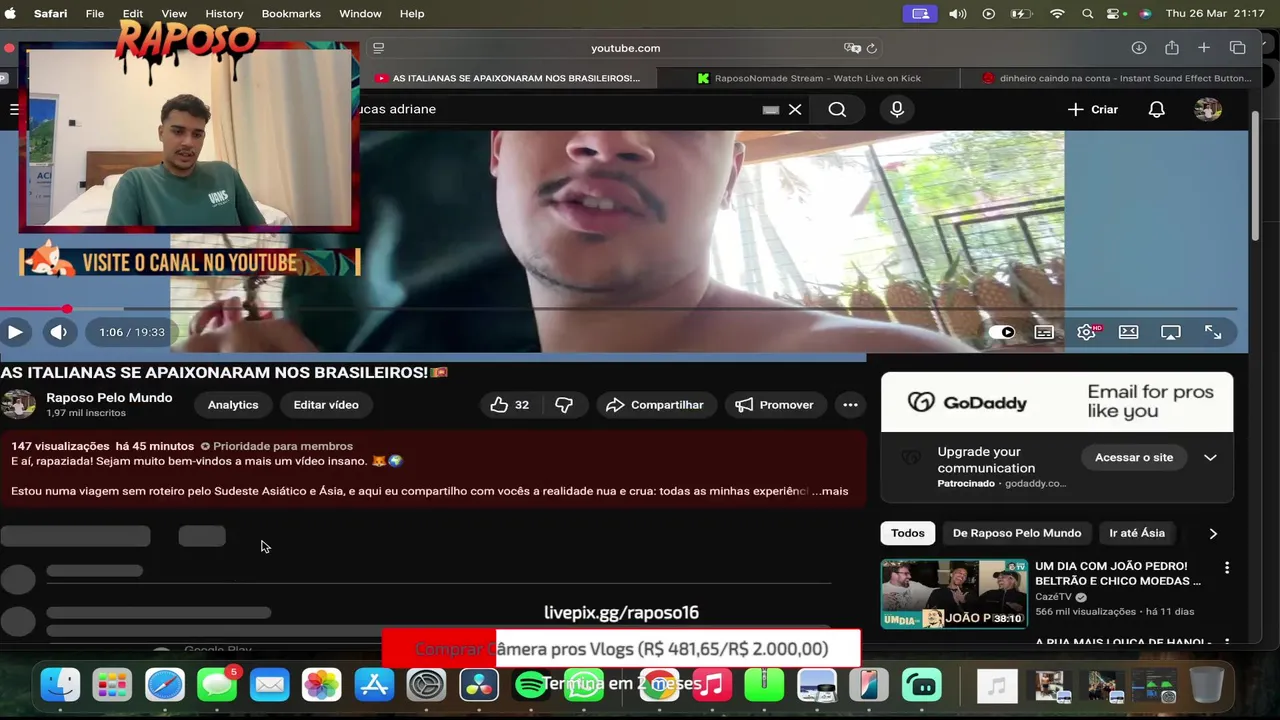Screen dimensions: 1280x720
Task: Expand the GoDaddy ad chevron
Action: (1210, 457)
